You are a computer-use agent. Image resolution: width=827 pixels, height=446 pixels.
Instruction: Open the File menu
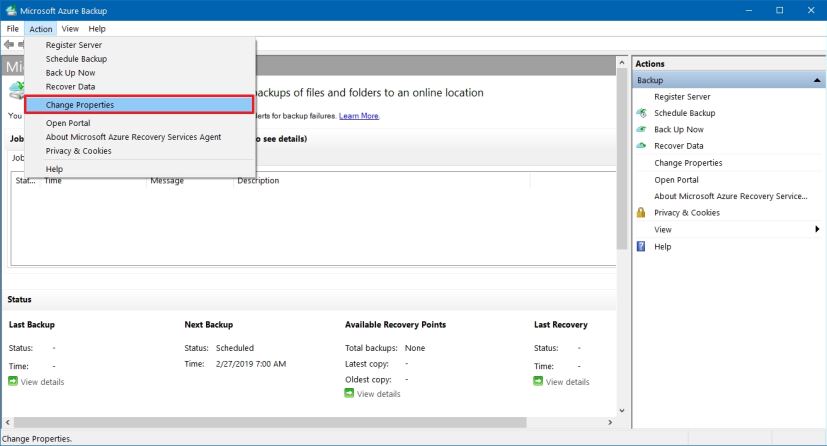pyautogui.click(x=13, y=29)
